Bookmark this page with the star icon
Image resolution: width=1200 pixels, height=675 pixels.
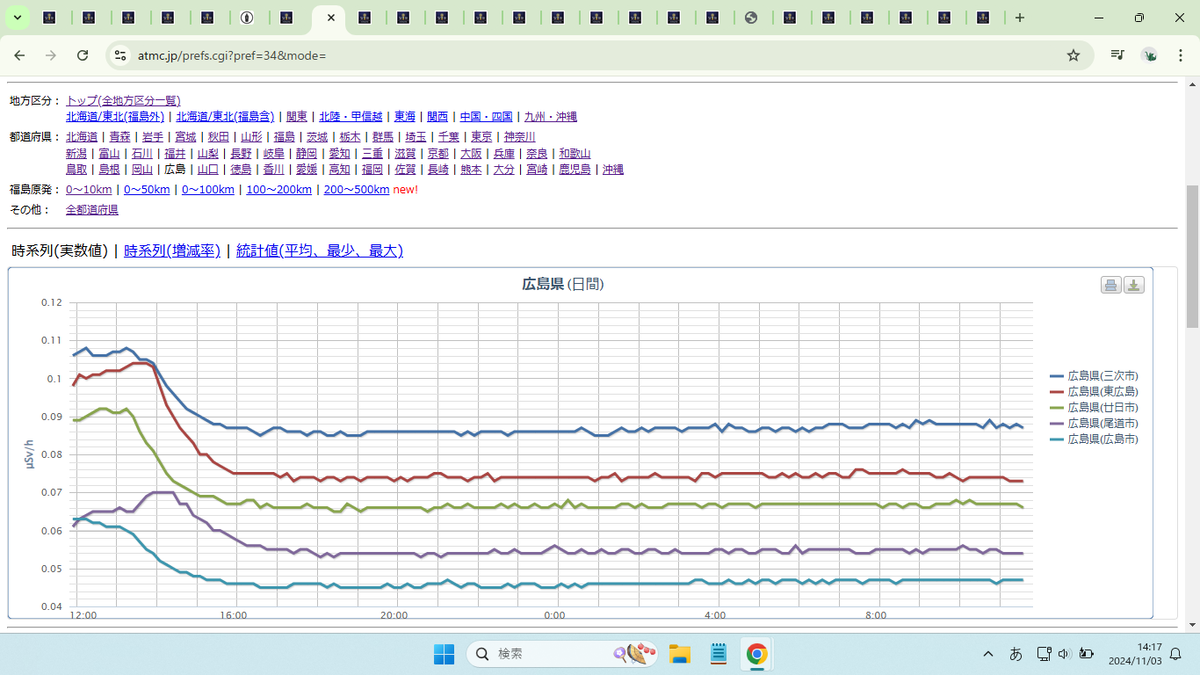point(1073,55)
